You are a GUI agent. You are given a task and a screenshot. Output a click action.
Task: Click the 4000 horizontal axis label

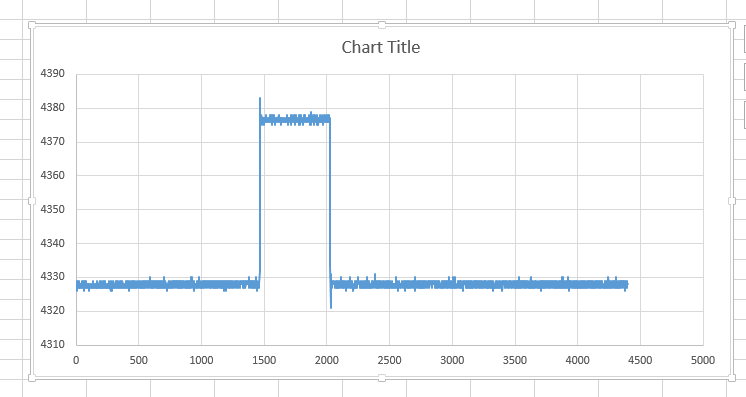(x=577, y=360)
